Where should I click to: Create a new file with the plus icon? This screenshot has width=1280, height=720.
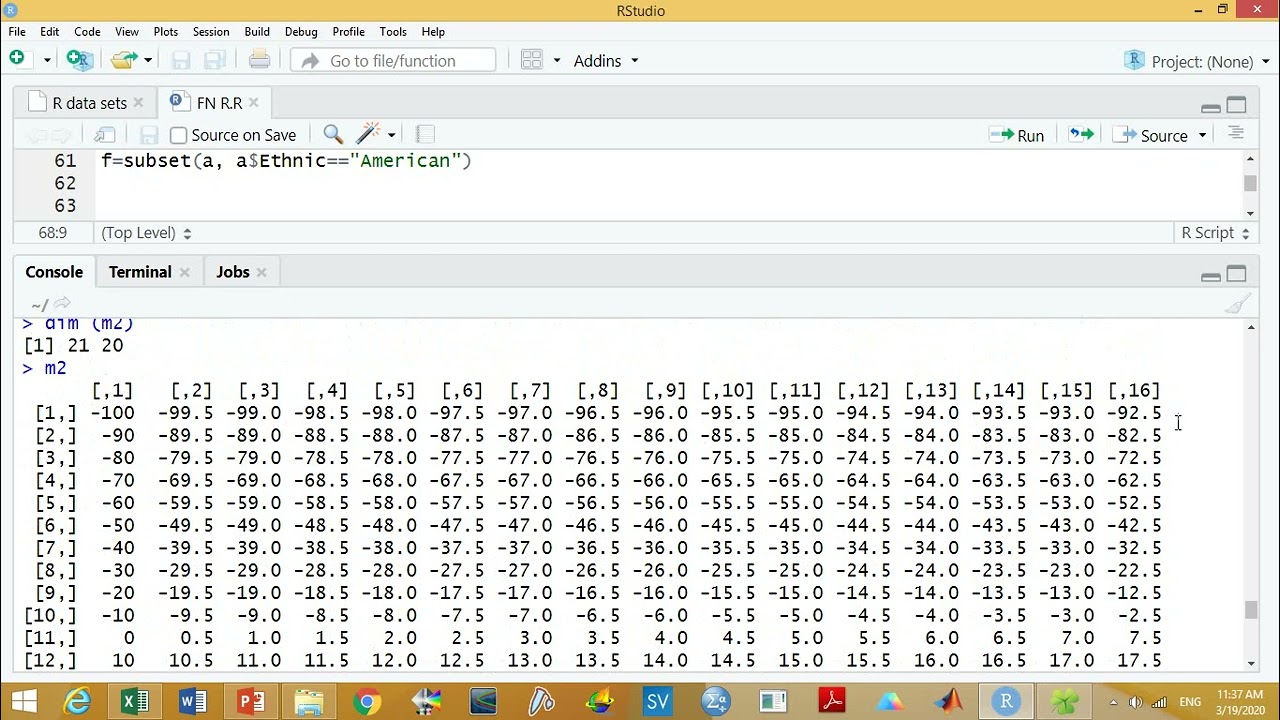click(x=17, y=60)
